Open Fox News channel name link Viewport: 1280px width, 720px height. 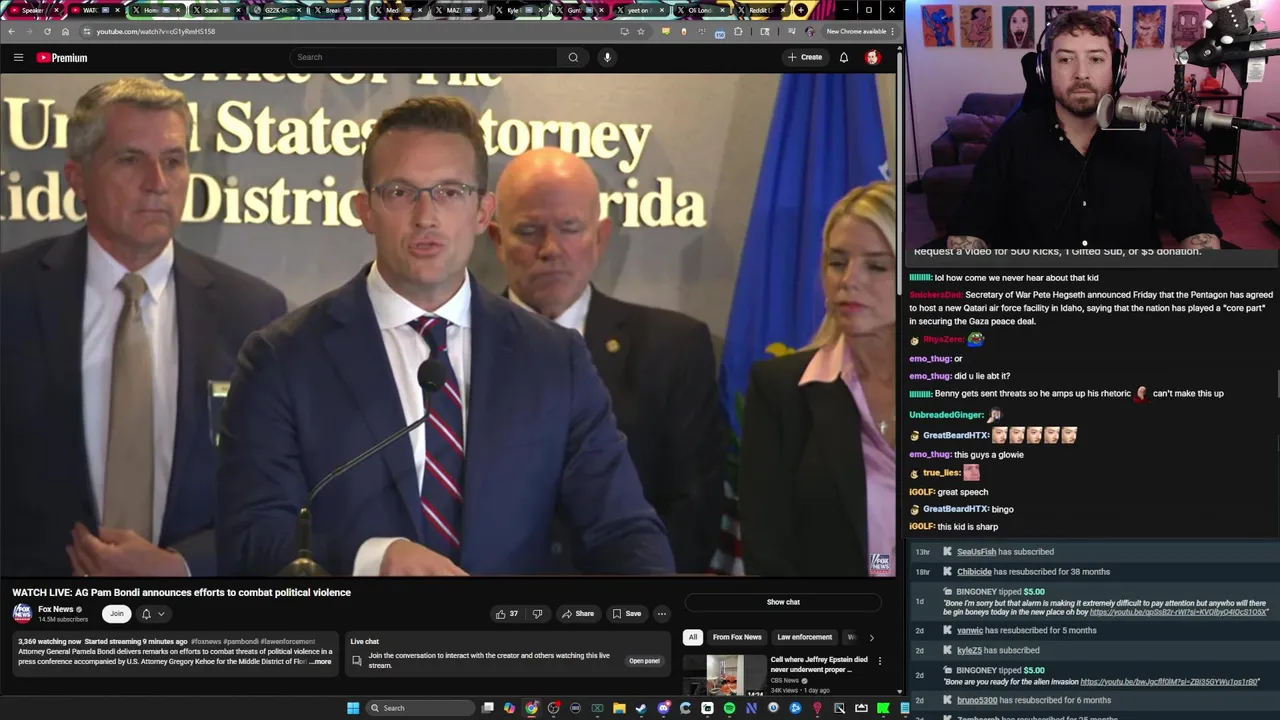point(56,609)
